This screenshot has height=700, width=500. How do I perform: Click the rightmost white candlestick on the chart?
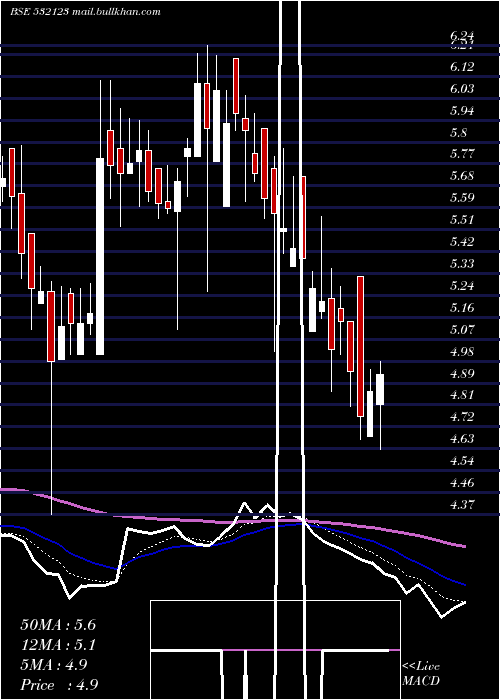380,390
